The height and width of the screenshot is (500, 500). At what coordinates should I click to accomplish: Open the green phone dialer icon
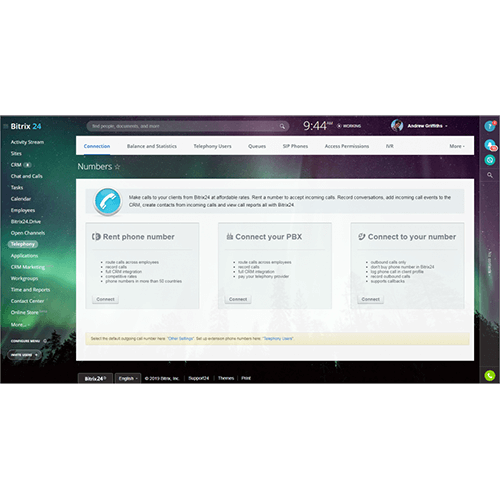point(489,376)
